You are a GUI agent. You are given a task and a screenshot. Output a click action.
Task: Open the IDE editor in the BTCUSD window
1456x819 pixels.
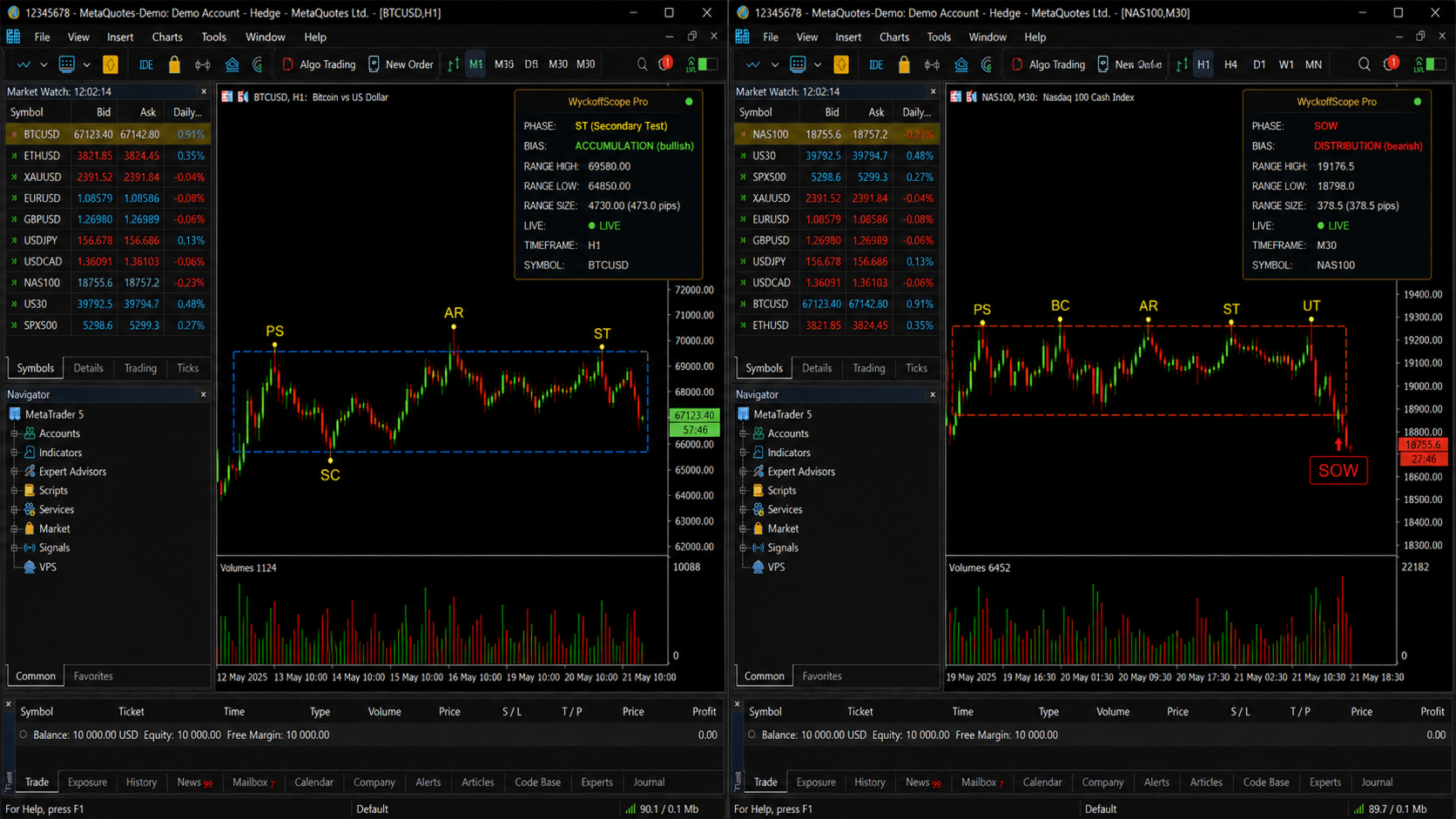point(145,64)
